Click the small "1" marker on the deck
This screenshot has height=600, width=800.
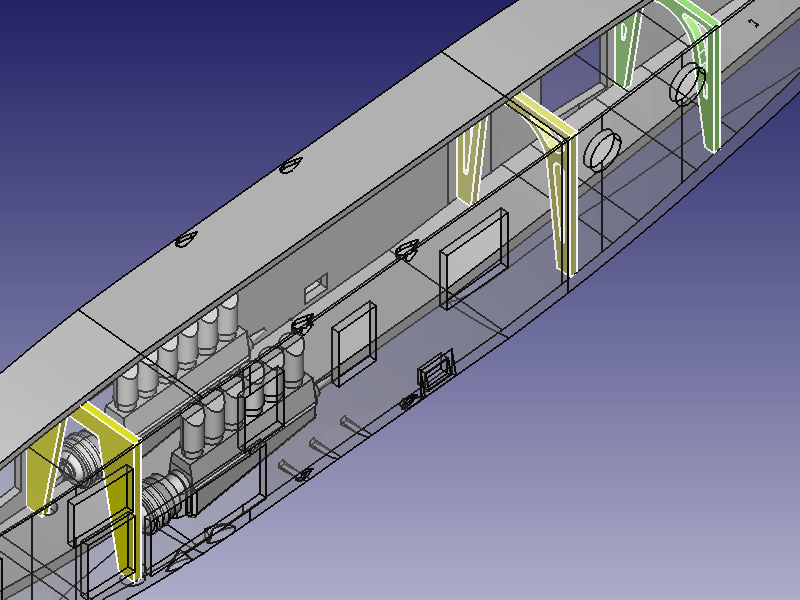tap(753, 21)
